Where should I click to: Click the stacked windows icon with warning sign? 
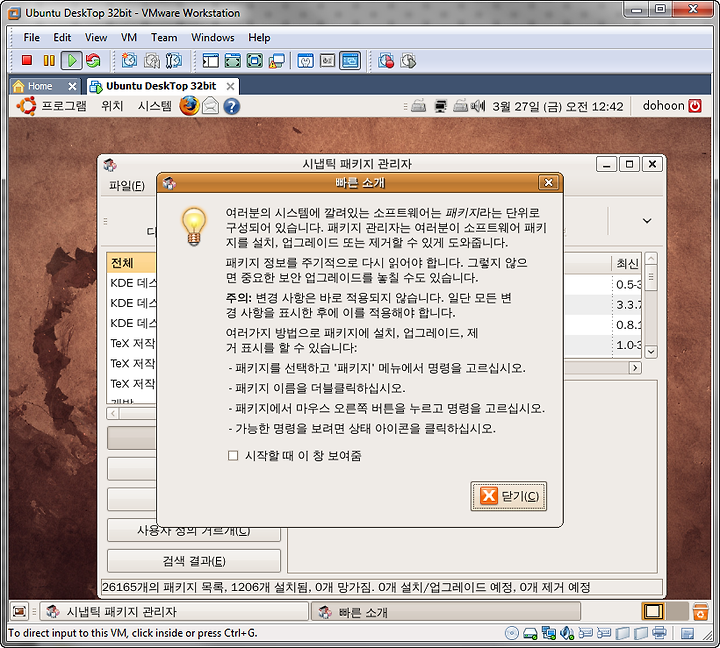tap(277, 60)
